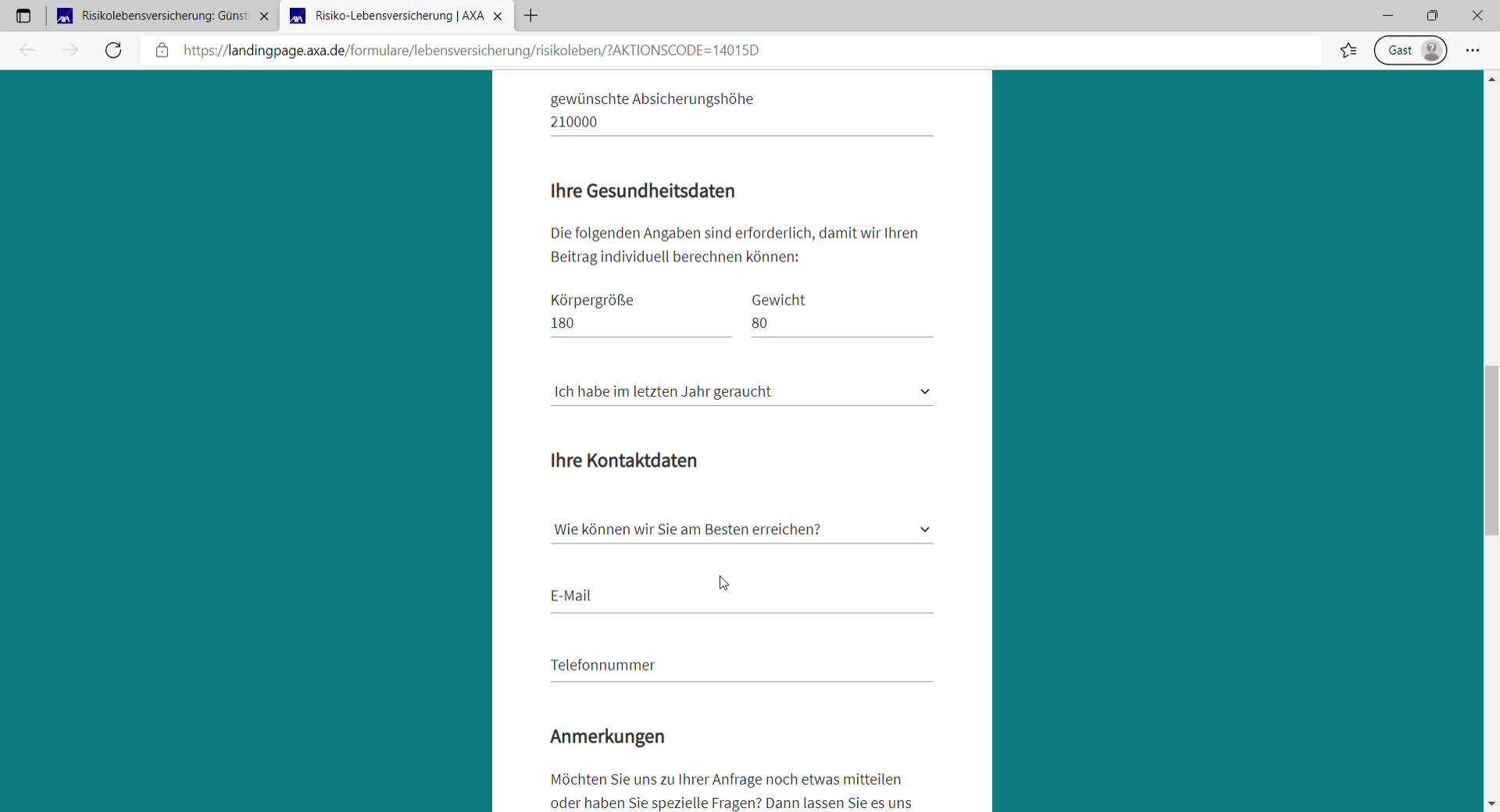Click the Absicherungshöhe field with 210000
1500x812 pixels.
click(x=741, y=122)
